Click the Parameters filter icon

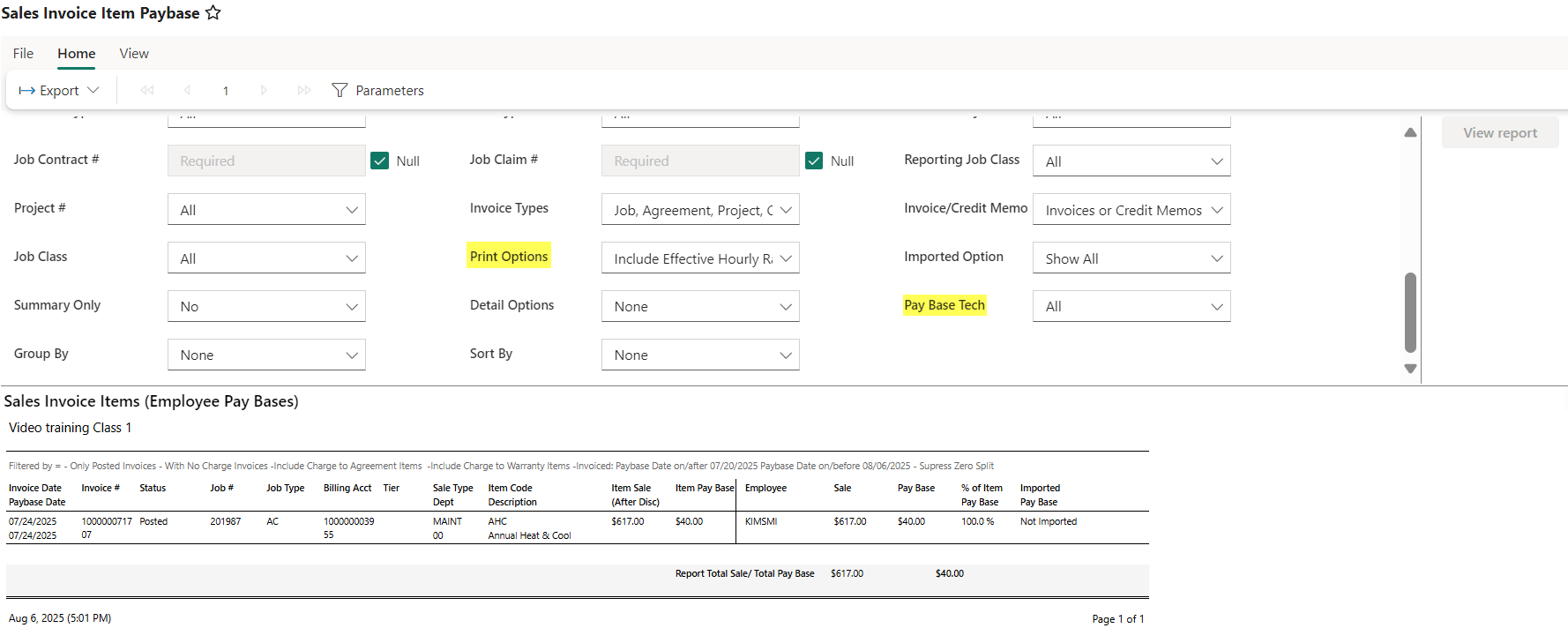pyautogui.click(x=340, y=90)
